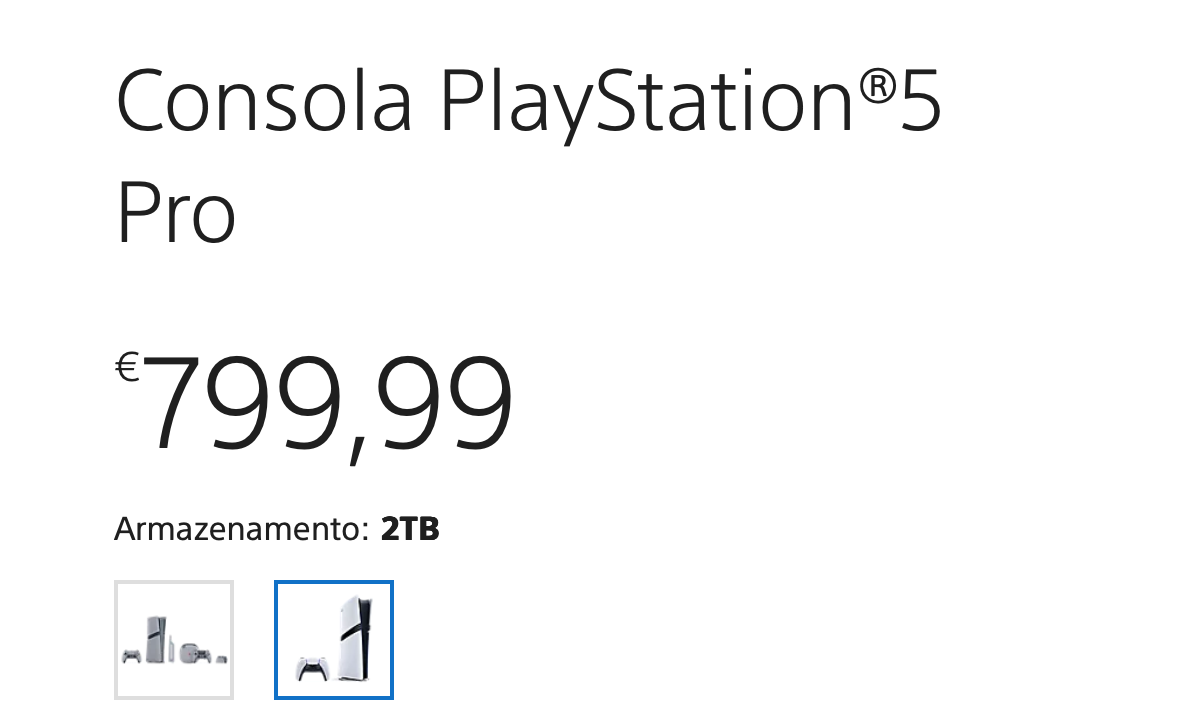Click the leftmost grey controller in bundle thumbnail
Viewport: 1180px width, 724px height.
(132, 656)
